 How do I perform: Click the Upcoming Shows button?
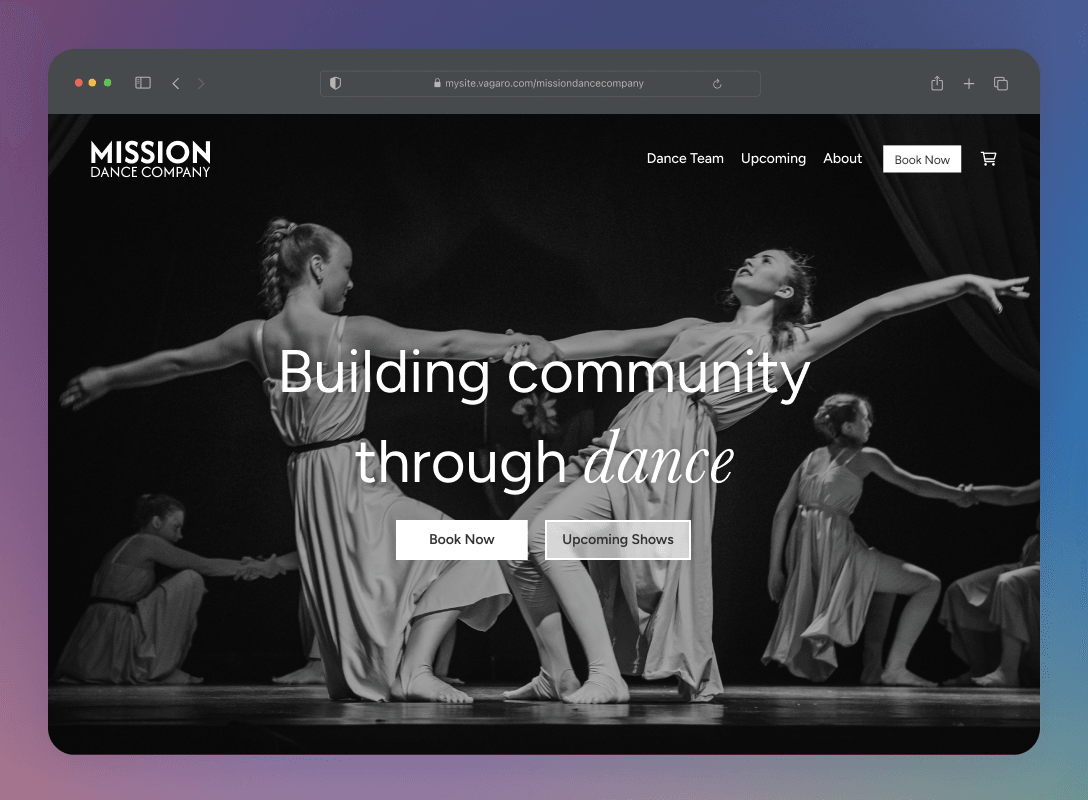(617, 540)
